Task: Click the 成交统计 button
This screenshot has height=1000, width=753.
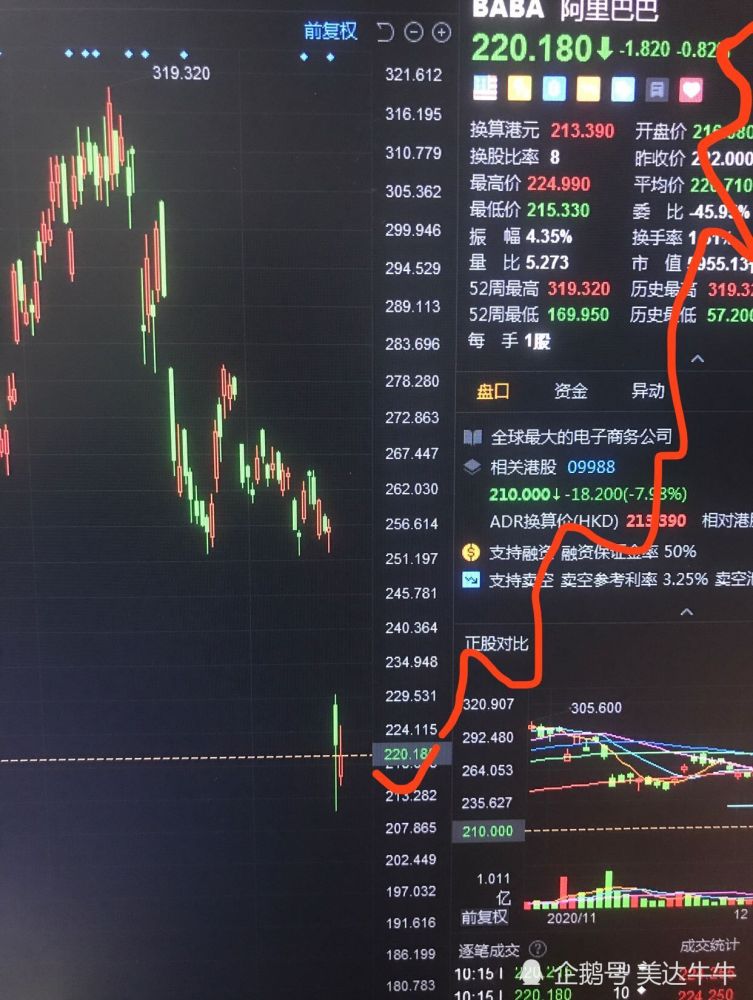Action: [709, 945]
